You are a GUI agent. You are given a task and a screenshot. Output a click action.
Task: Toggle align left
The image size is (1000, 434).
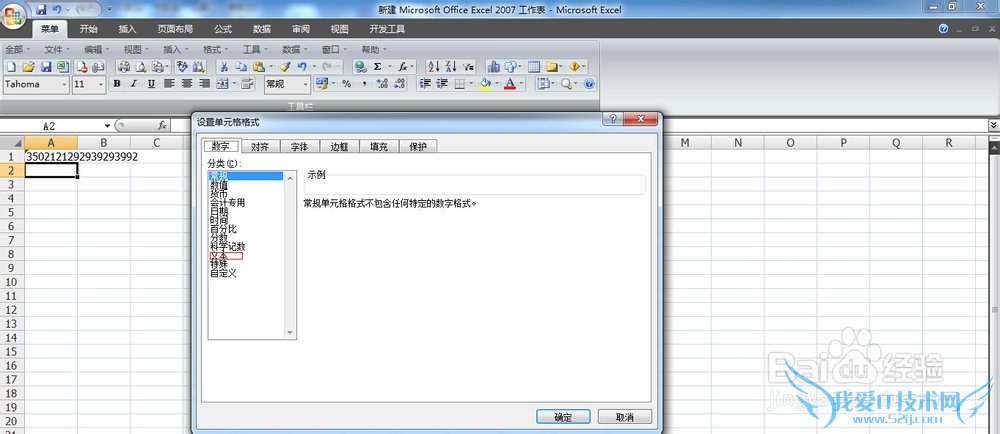click(x=169, y=84)
